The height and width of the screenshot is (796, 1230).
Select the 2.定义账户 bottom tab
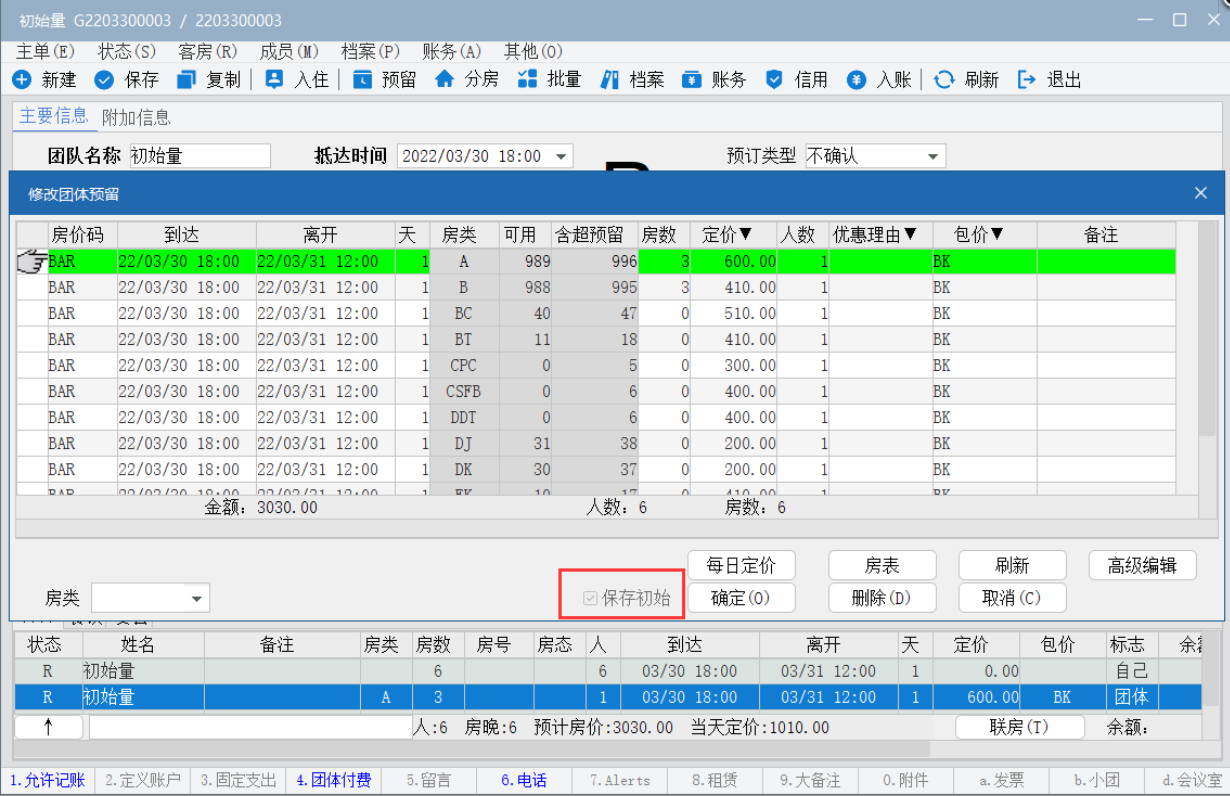pyautogui.click(x=143, y=780)
